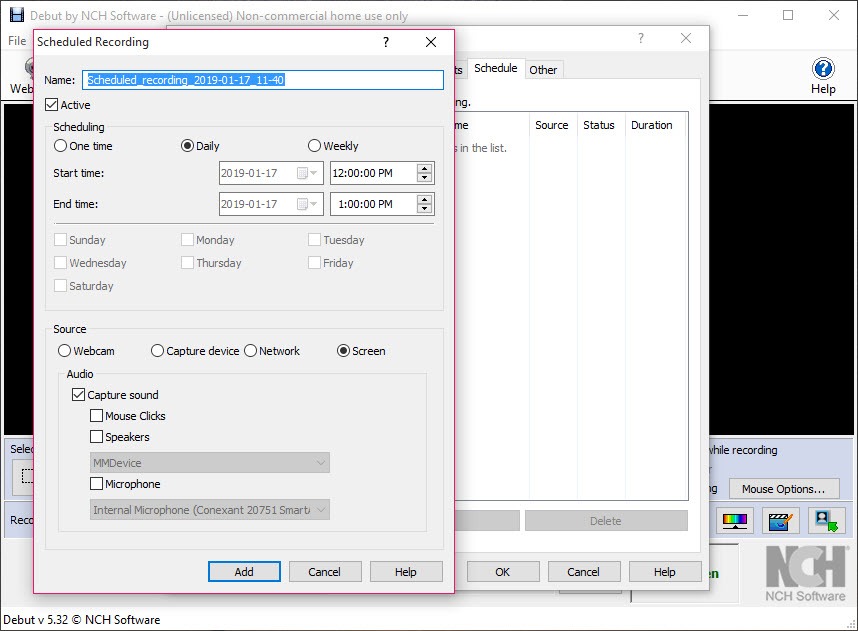
Task: Tick the Wednesday checkbox
Action: pyautogui.click(x=60, y=263)
